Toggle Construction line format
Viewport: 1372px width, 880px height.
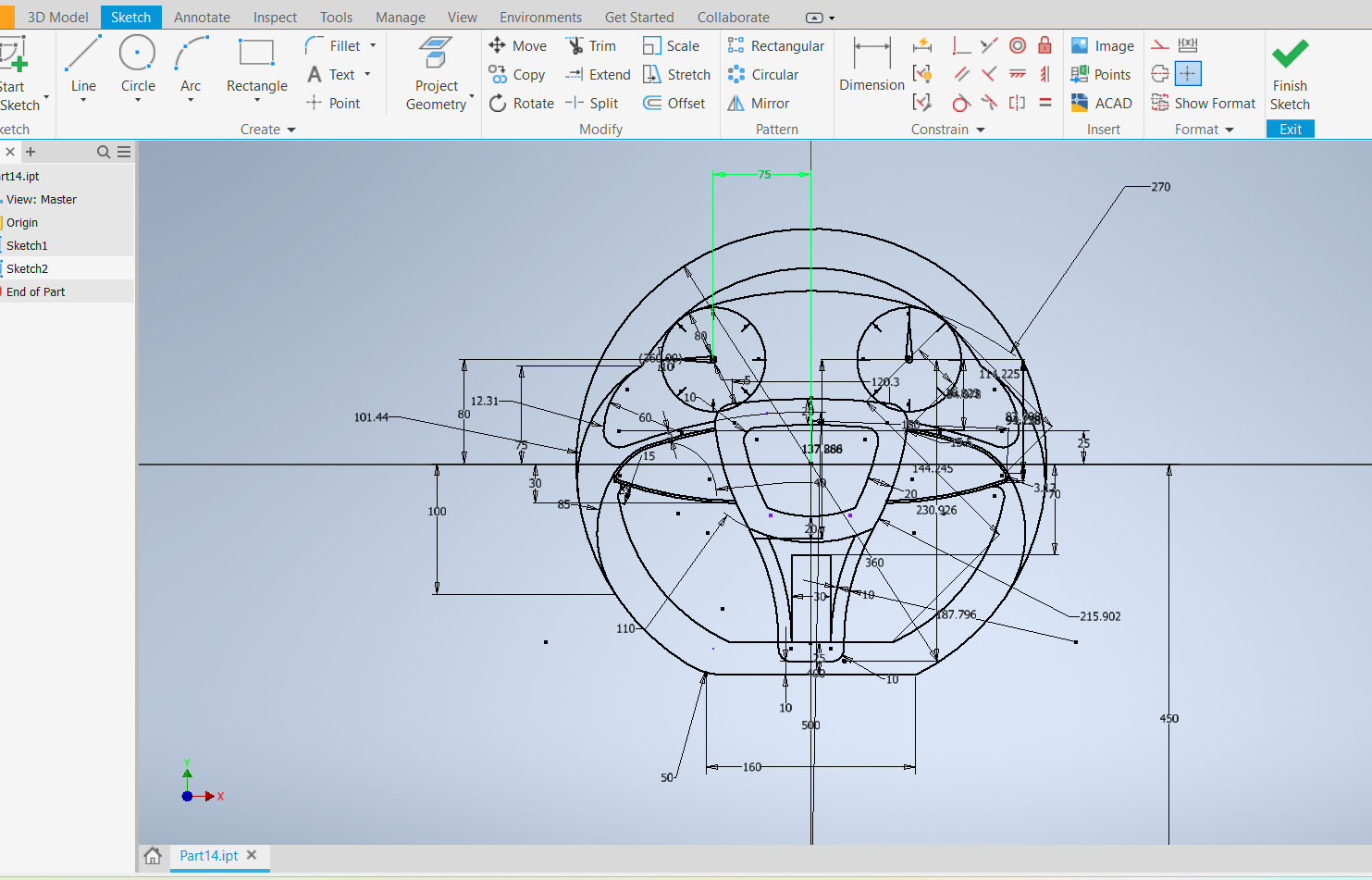click(1160, 45)
